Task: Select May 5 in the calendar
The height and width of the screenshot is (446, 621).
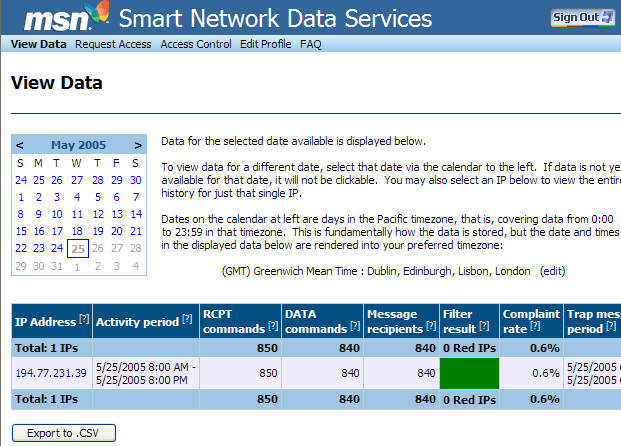Action: tap(98, 197)
